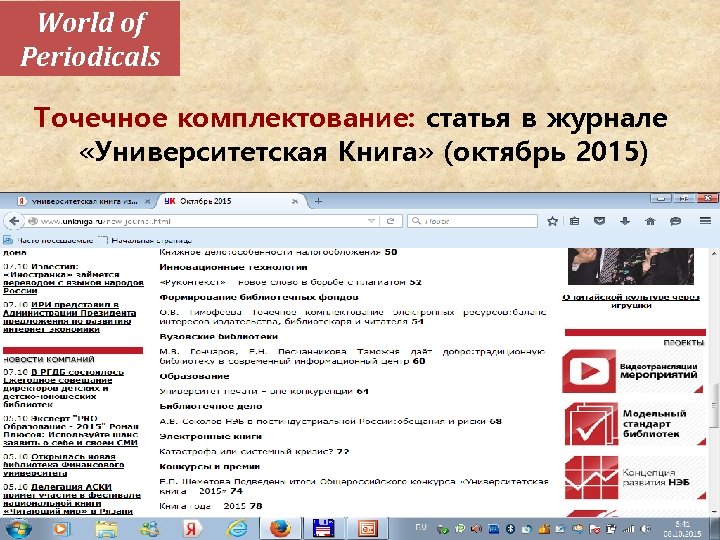Click the chat bubble icon in toolbar

(x=675, y=221)
